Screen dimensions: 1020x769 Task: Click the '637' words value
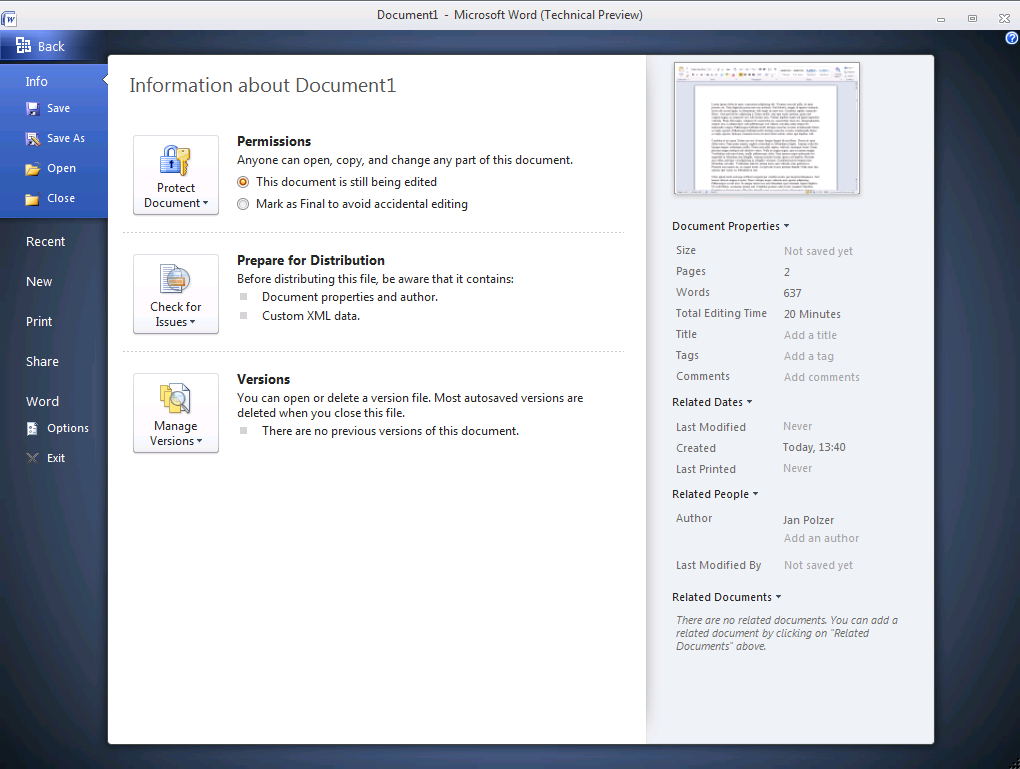click(792, 293)
